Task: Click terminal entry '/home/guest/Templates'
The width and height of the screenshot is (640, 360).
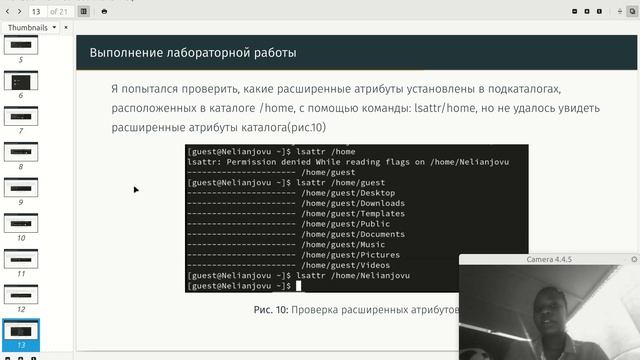Action: pos(353,213)
